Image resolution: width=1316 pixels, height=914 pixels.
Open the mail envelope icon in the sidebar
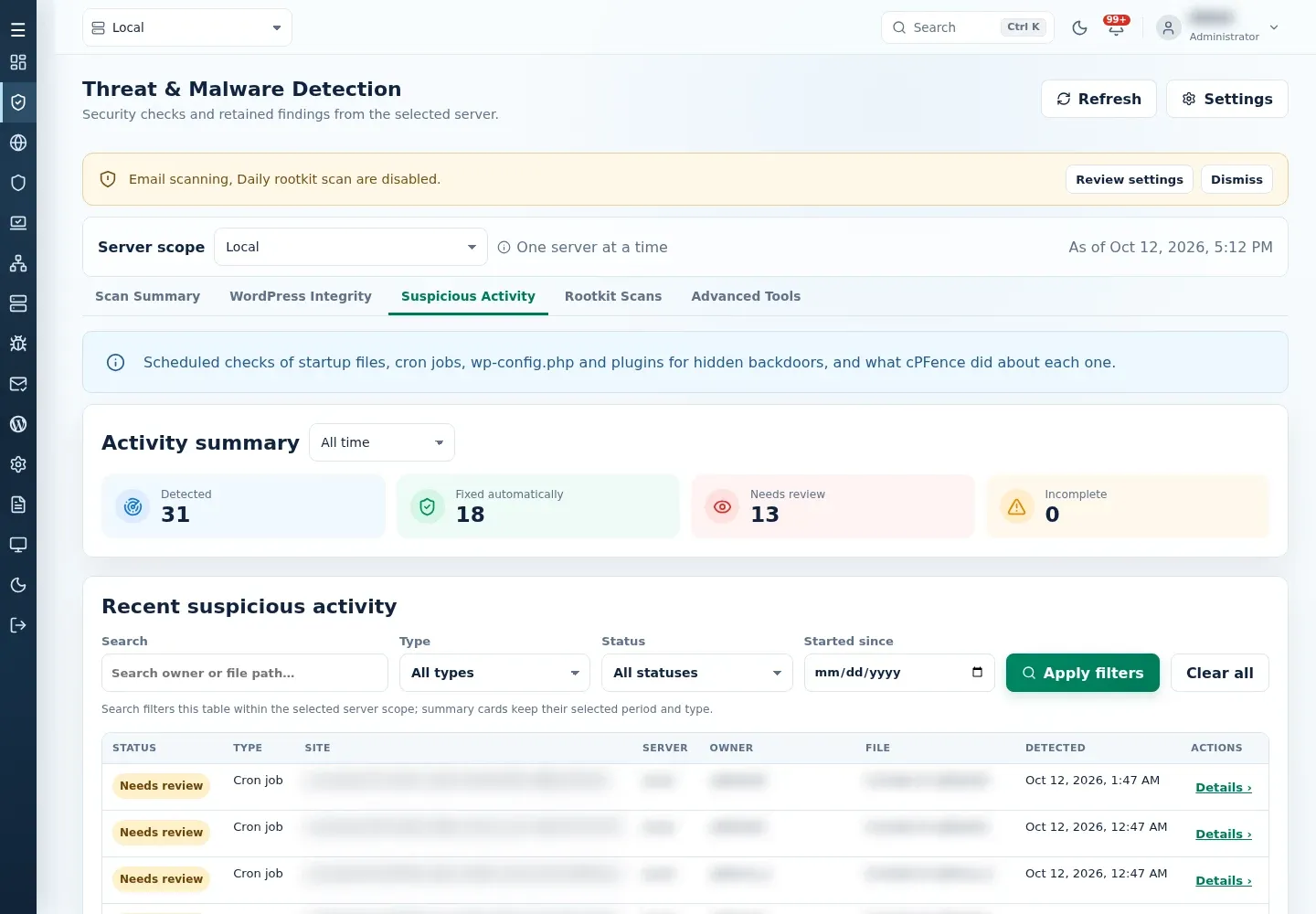(x=18, y=384)
